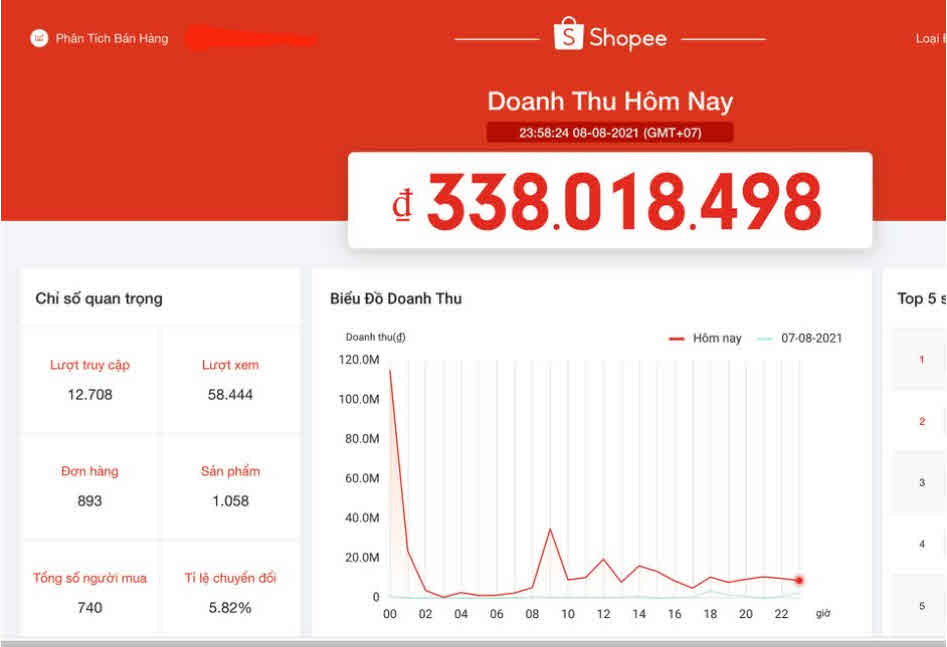
Task: Click the midnight peak at hour 00
Action: (x=390, y=371)
